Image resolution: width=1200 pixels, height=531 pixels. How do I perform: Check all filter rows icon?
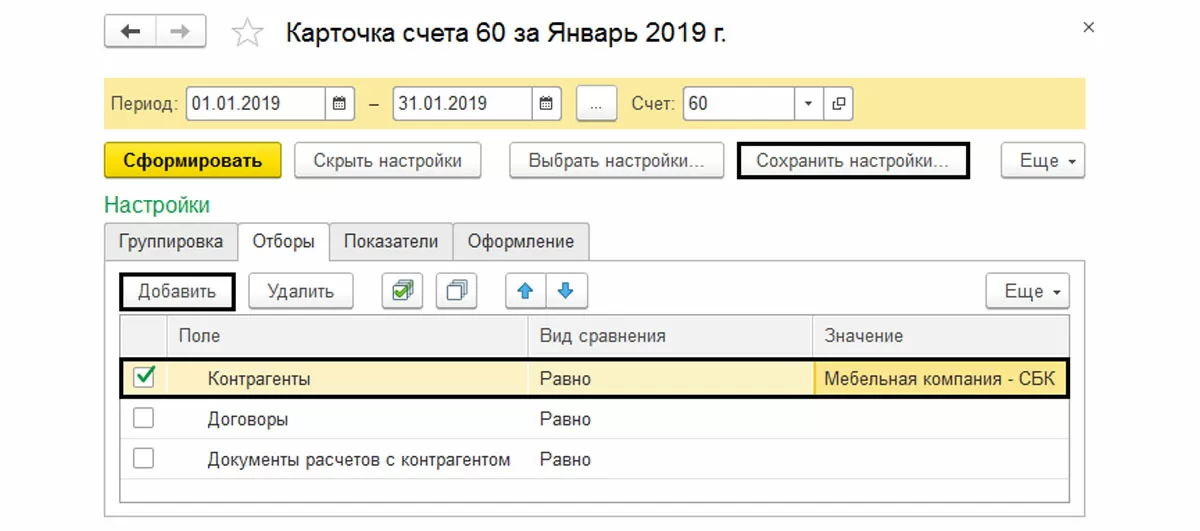tap(402, 291)
